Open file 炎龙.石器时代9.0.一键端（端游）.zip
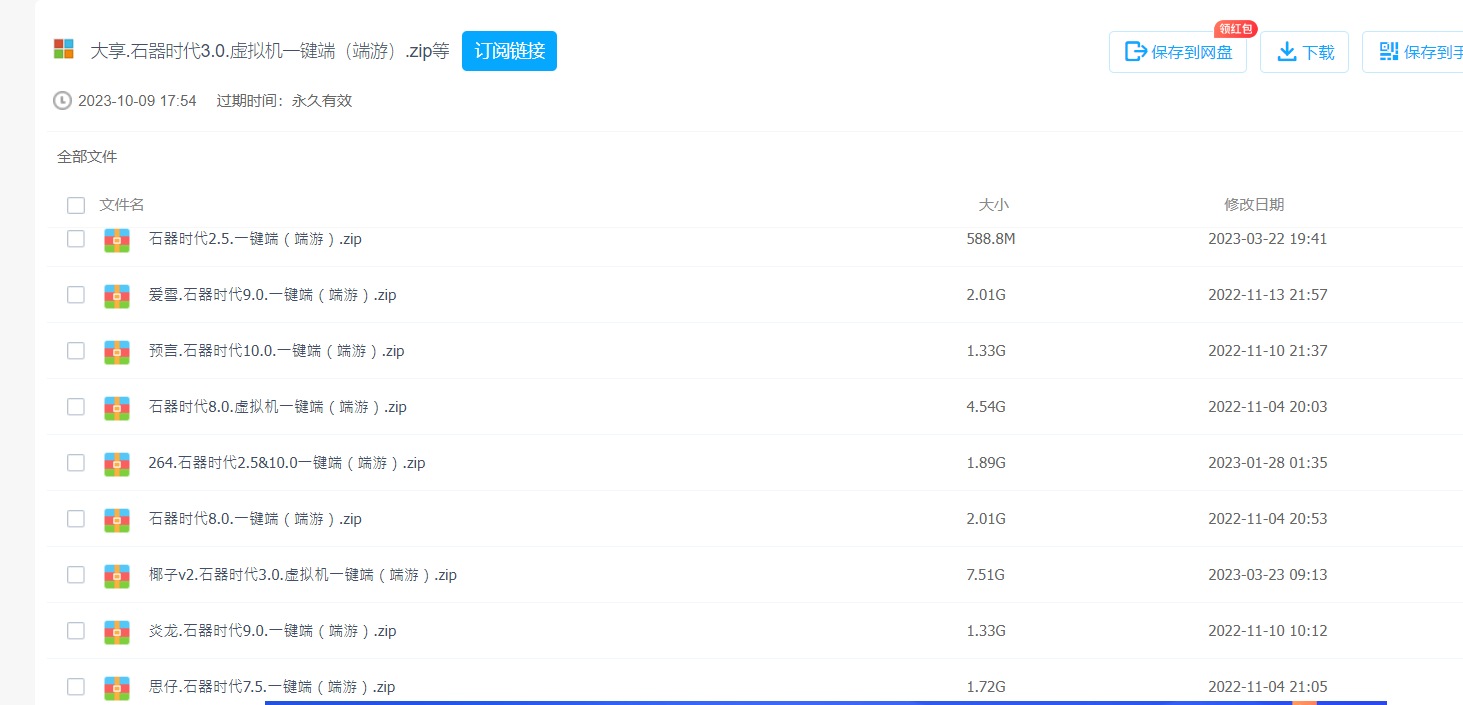The image size is (1463, 705). [x=272, y=631]
